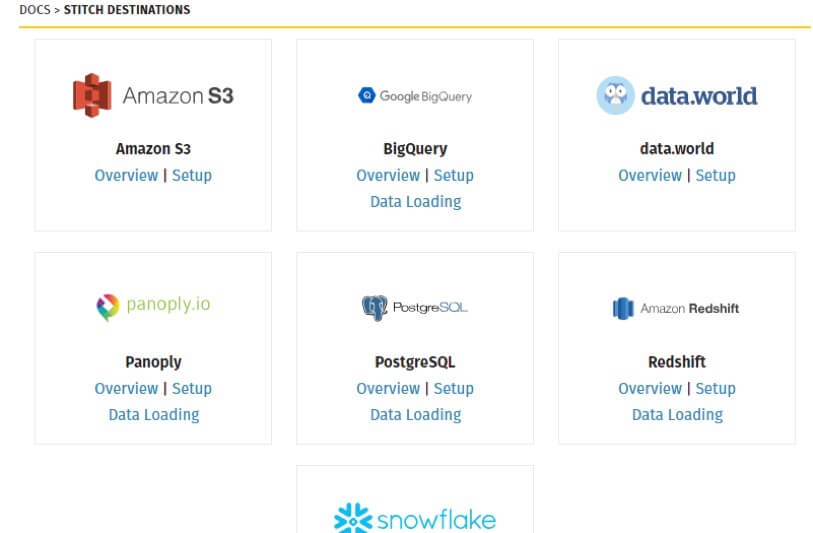The image size is (813, 533).
Task: Go to Redshift Data Loading page
Action: [677, 414]
